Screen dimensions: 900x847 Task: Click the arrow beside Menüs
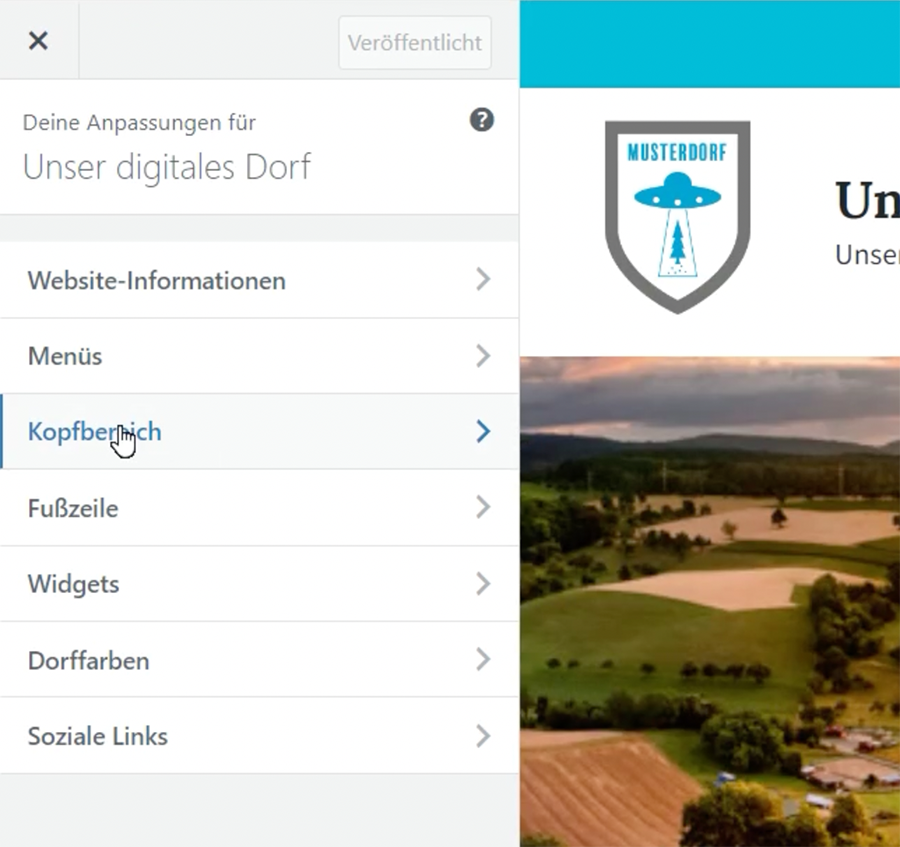(483, 356)
